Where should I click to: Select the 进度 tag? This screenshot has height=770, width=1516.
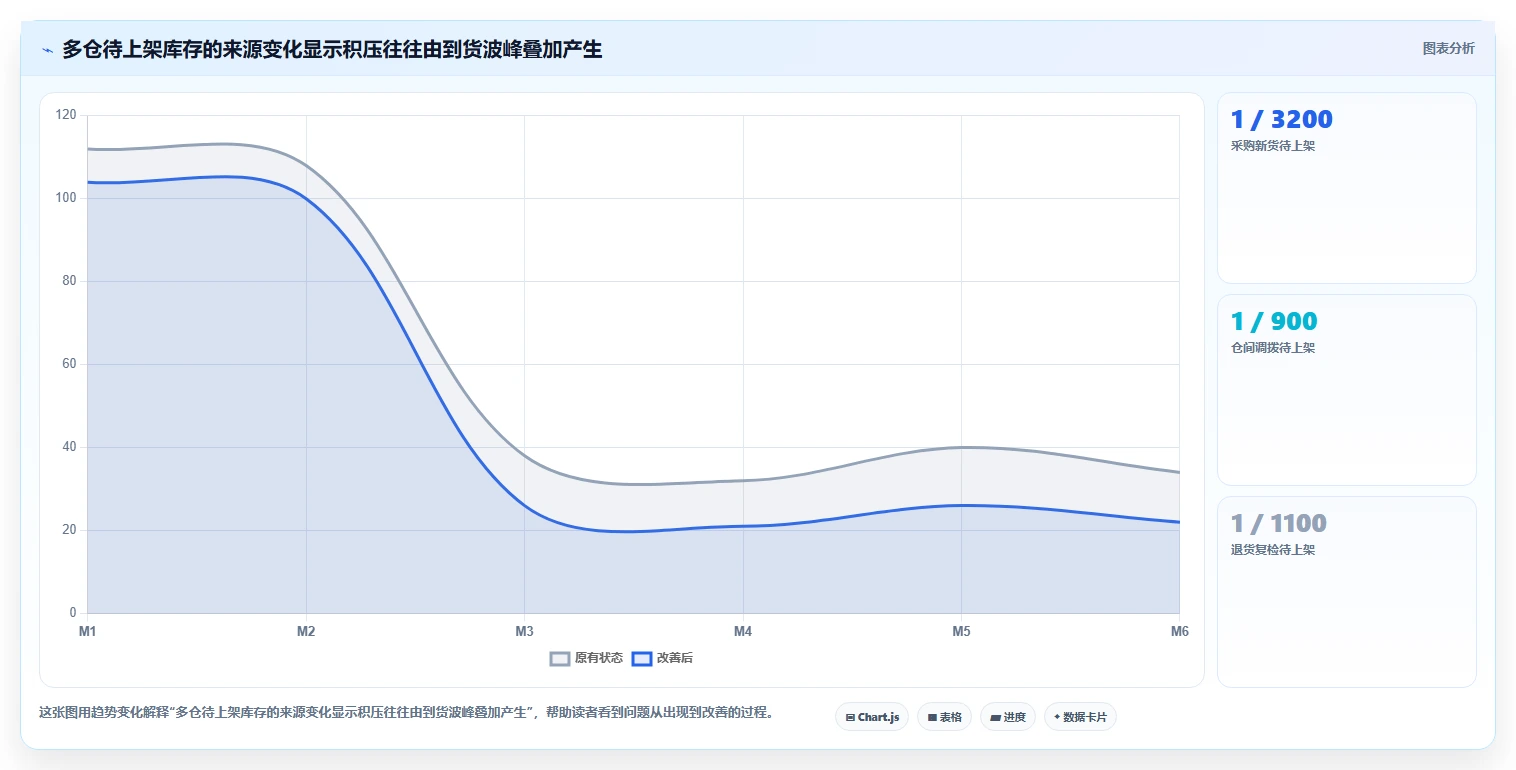point(1007,717)
